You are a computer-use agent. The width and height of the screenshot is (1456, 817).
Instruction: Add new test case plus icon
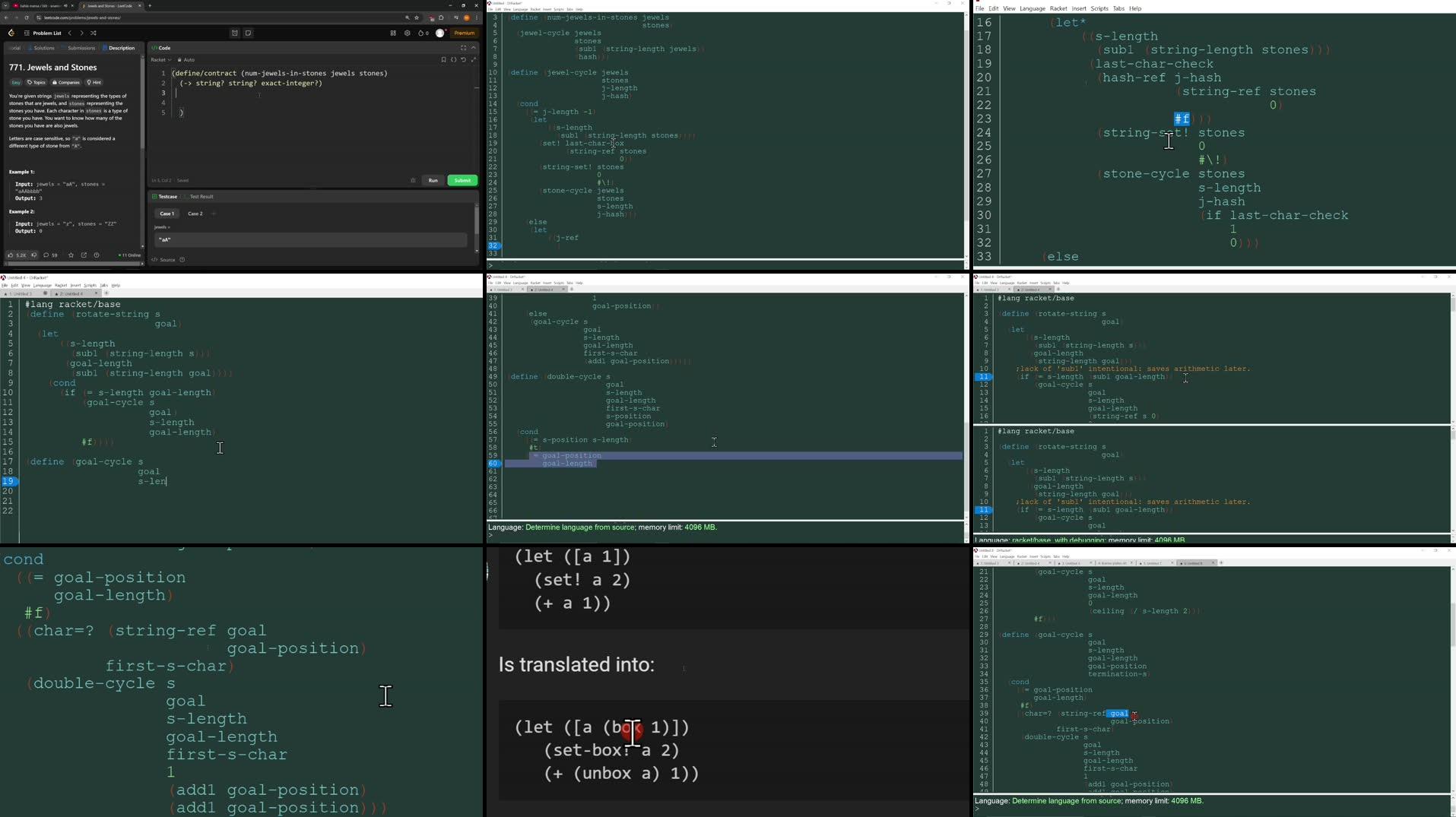(x=214, y=214)
